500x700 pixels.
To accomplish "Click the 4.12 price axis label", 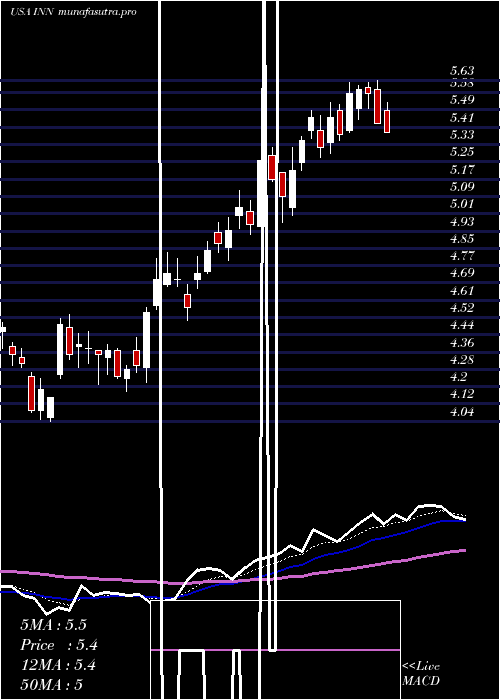I will pyautogui.click(x=462, y=394).
